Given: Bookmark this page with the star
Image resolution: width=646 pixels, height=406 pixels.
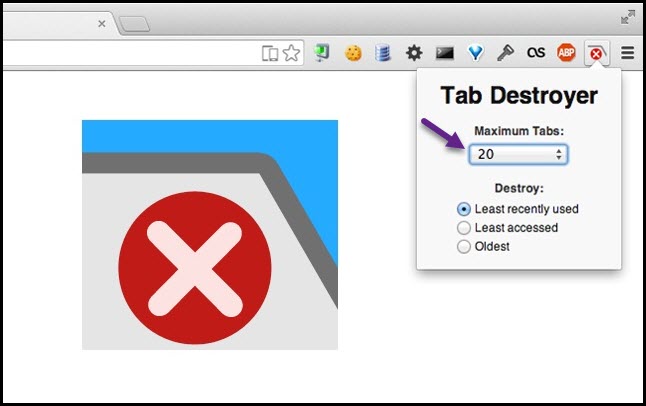Looking at the screenshot, I should point(292,53).
